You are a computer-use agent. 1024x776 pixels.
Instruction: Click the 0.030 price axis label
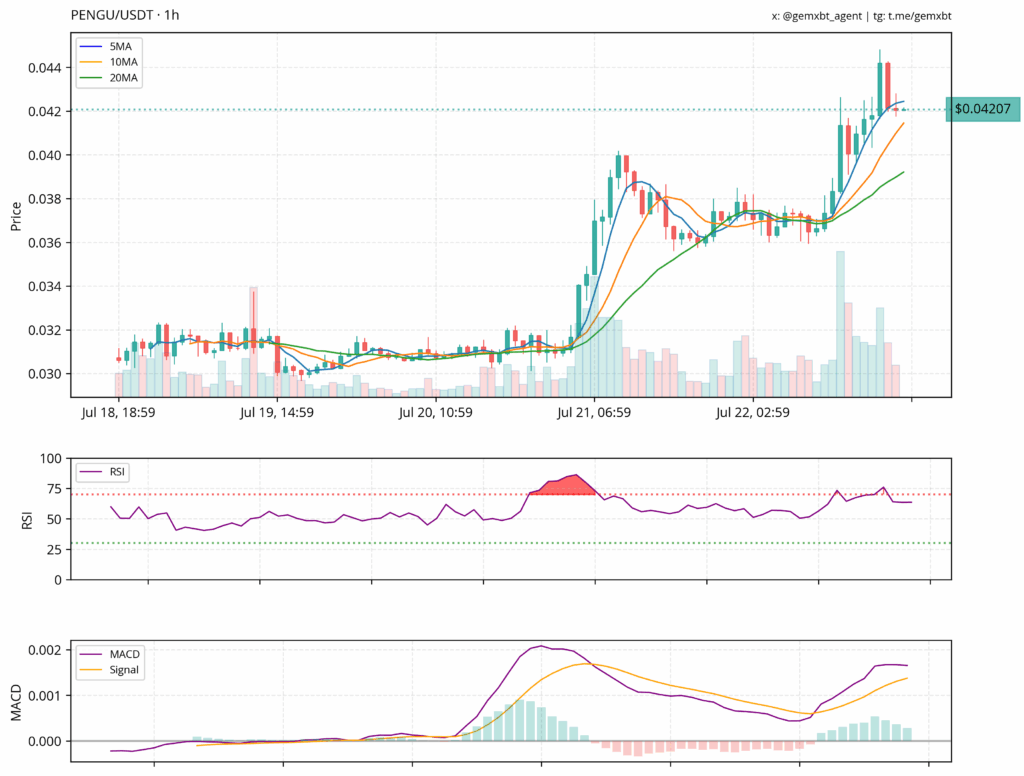[x=44, y=374]
